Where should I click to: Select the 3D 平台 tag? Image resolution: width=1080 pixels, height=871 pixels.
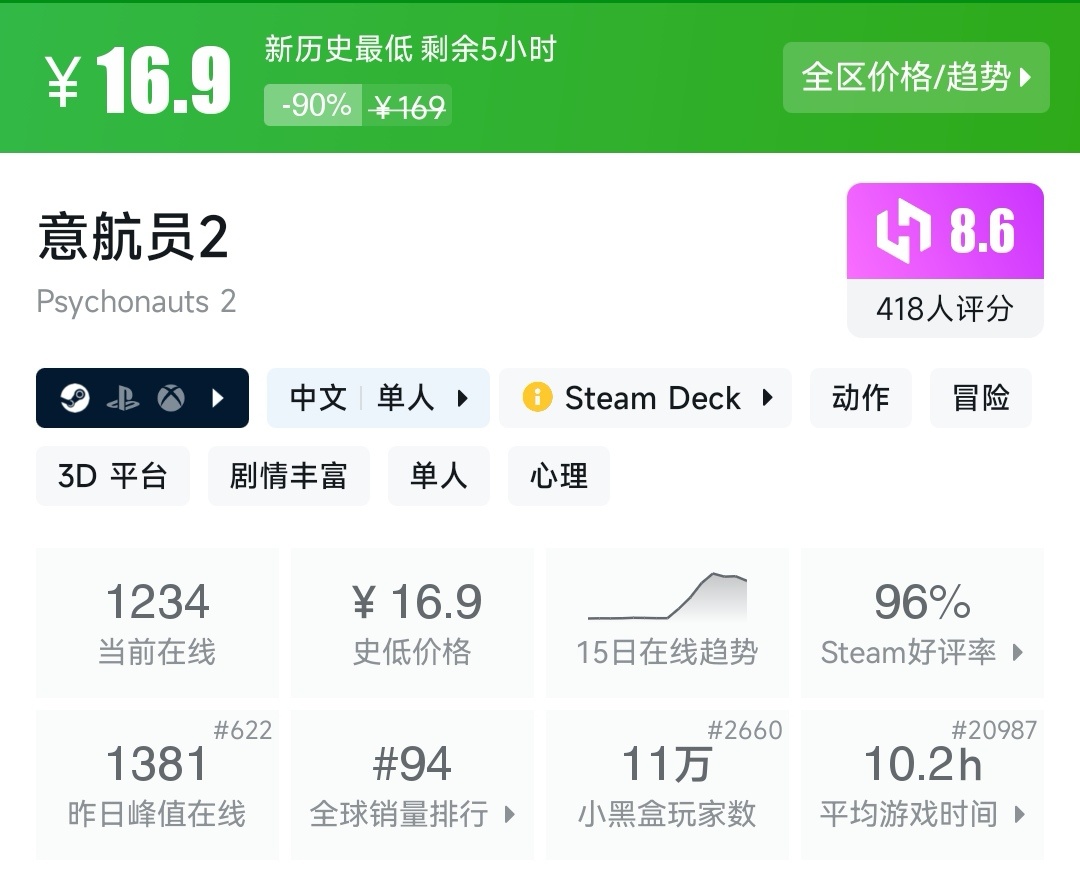[x=112, y=476]
